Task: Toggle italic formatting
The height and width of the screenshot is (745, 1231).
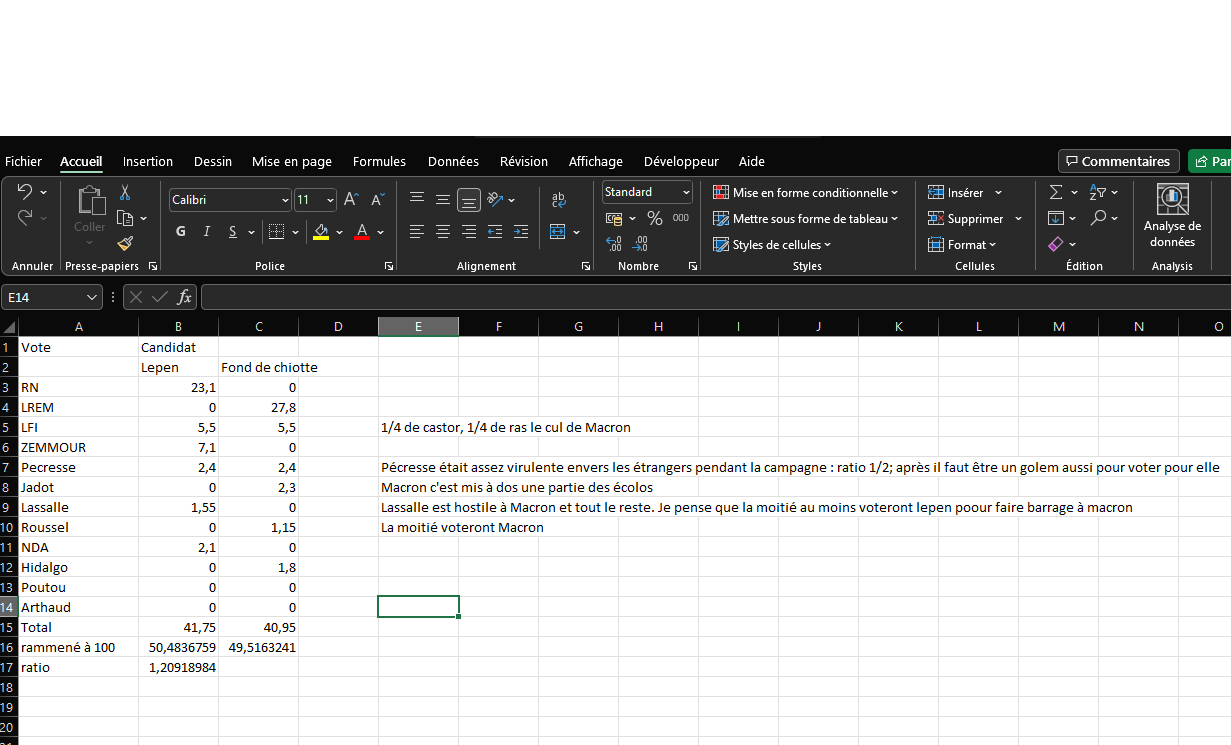Action: click(207, 232)
